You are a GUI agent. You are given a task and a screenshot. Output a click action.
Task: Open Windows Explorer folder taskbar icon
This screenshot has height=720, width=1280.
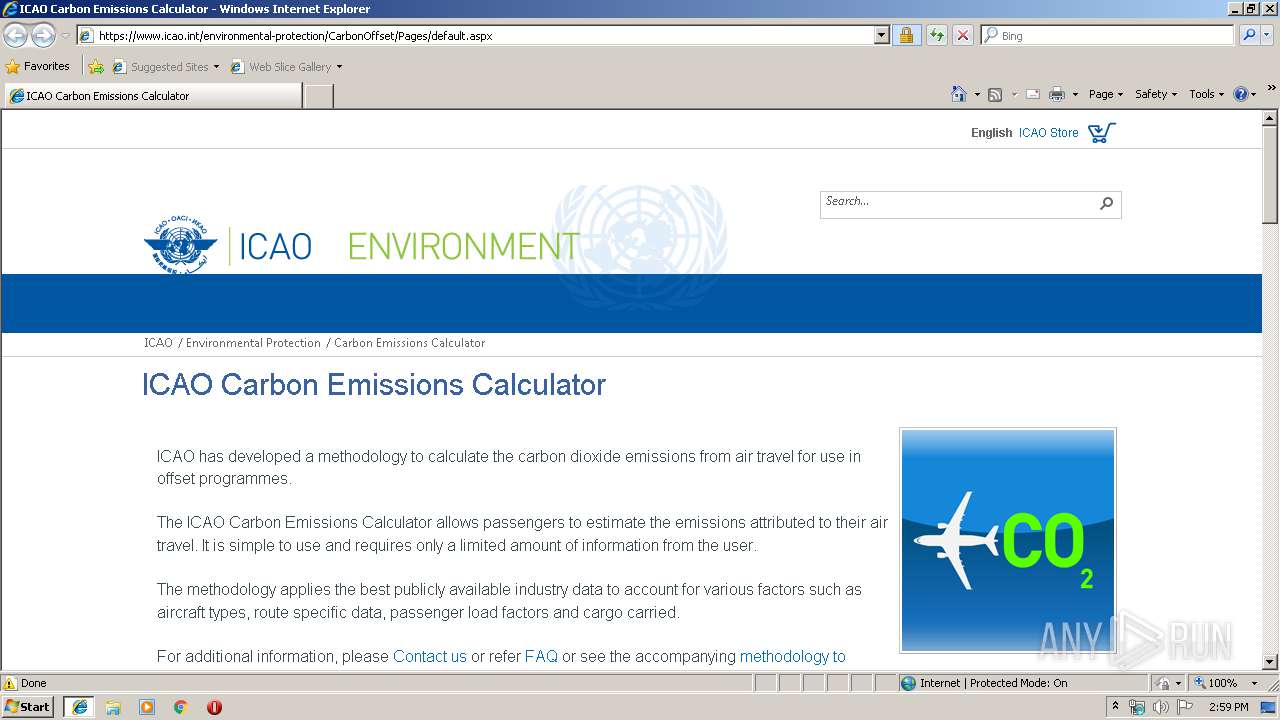coord(113,707)
